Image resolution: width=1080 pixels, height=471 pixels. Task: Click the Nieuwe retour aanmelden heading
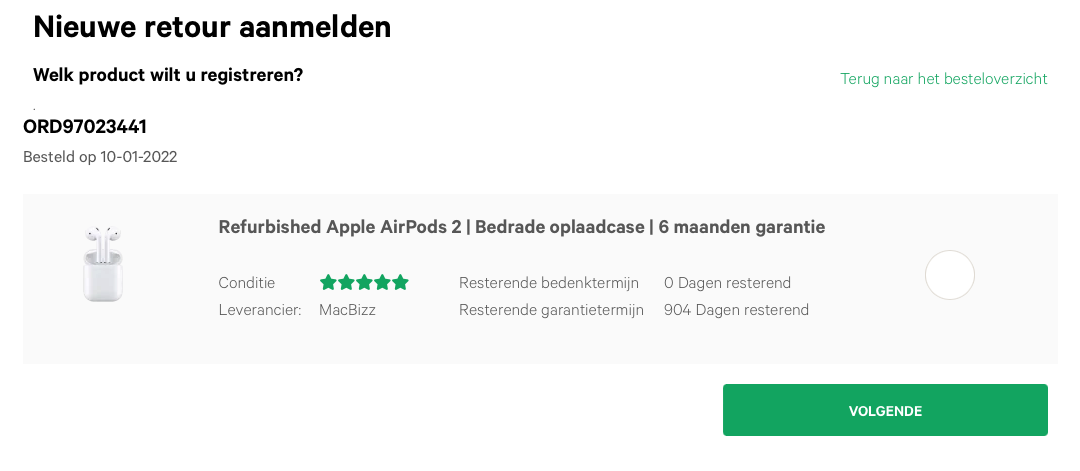(212, 28)
